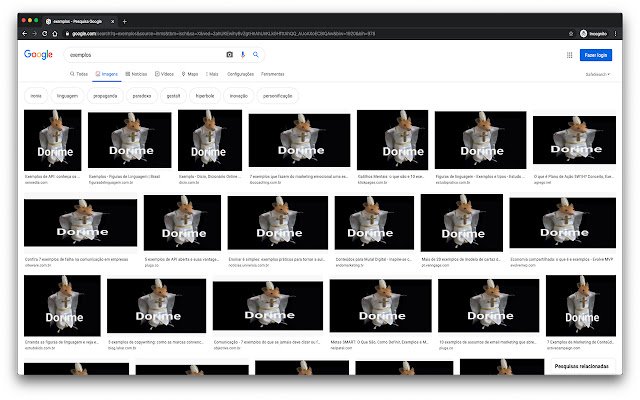The image size is (640, 400).
Task: Open the SafeSearch dropdown
Action: coord(598,74)
